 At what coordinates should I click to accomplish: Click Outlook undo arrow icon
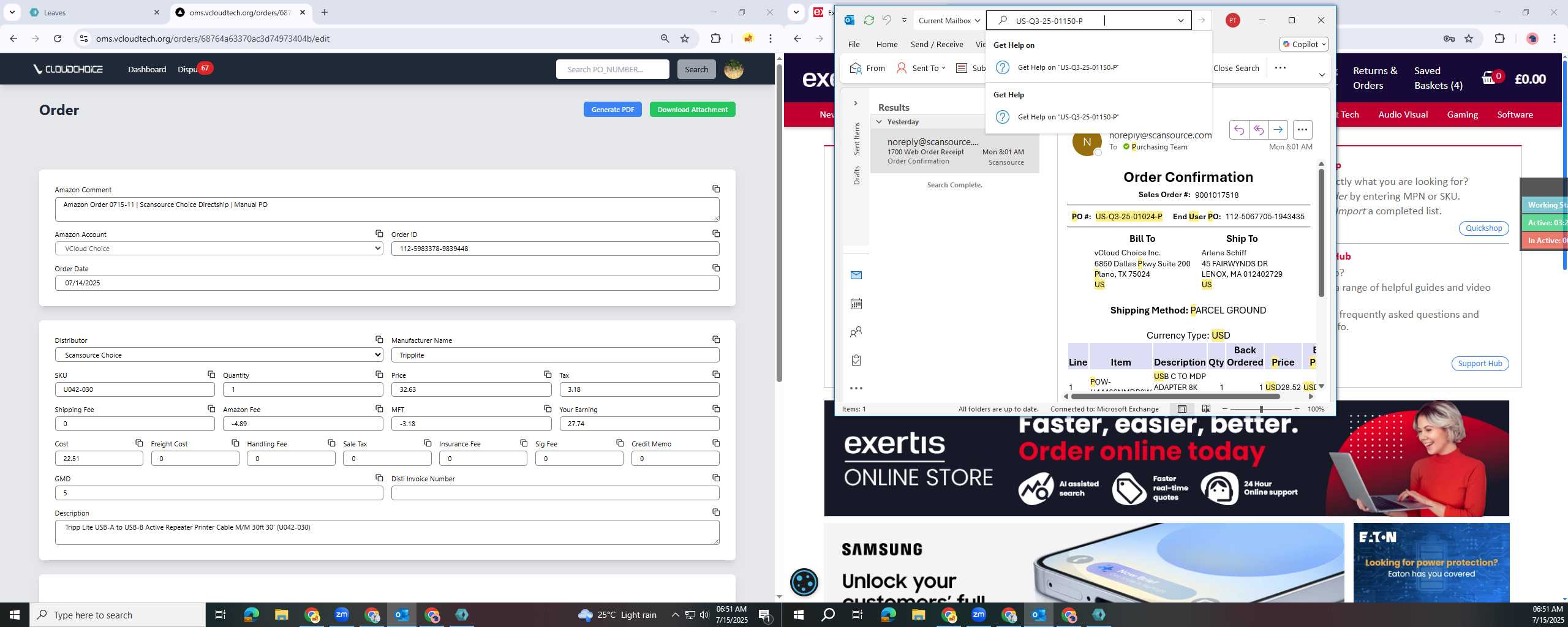point(886,20)
